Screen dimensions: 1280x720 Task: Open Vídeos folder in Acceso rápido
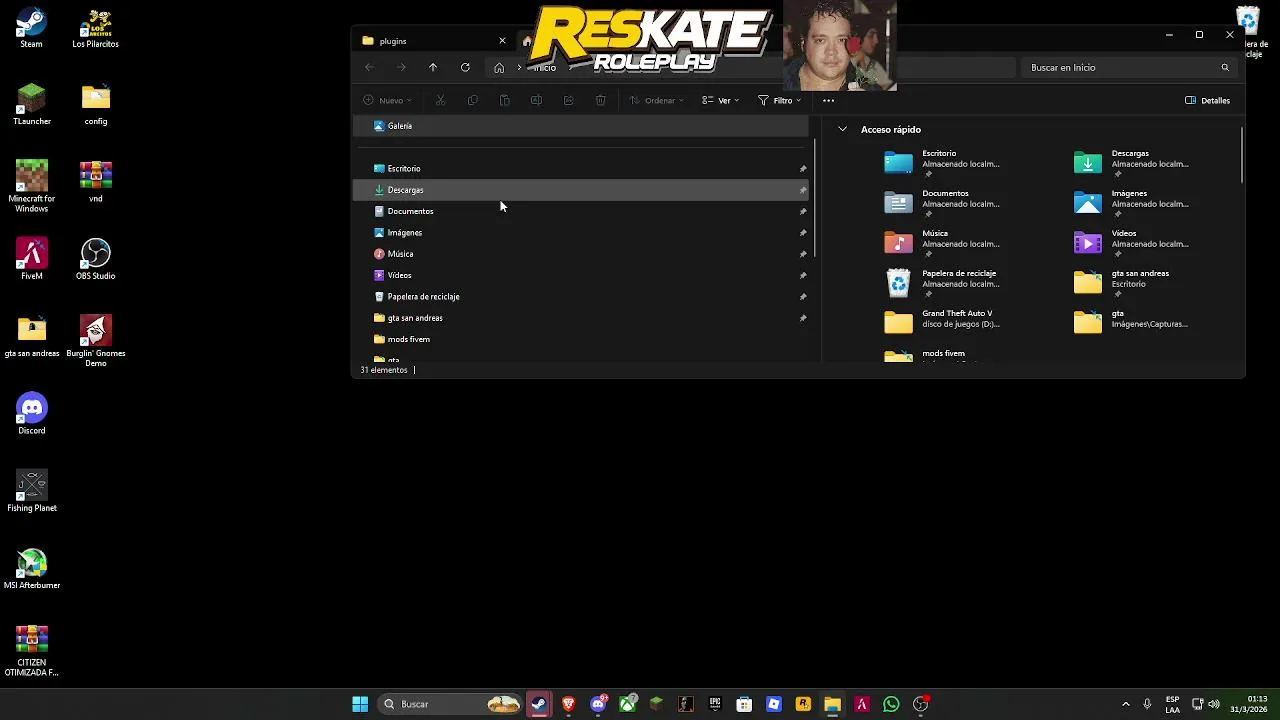click(1132, 242)
